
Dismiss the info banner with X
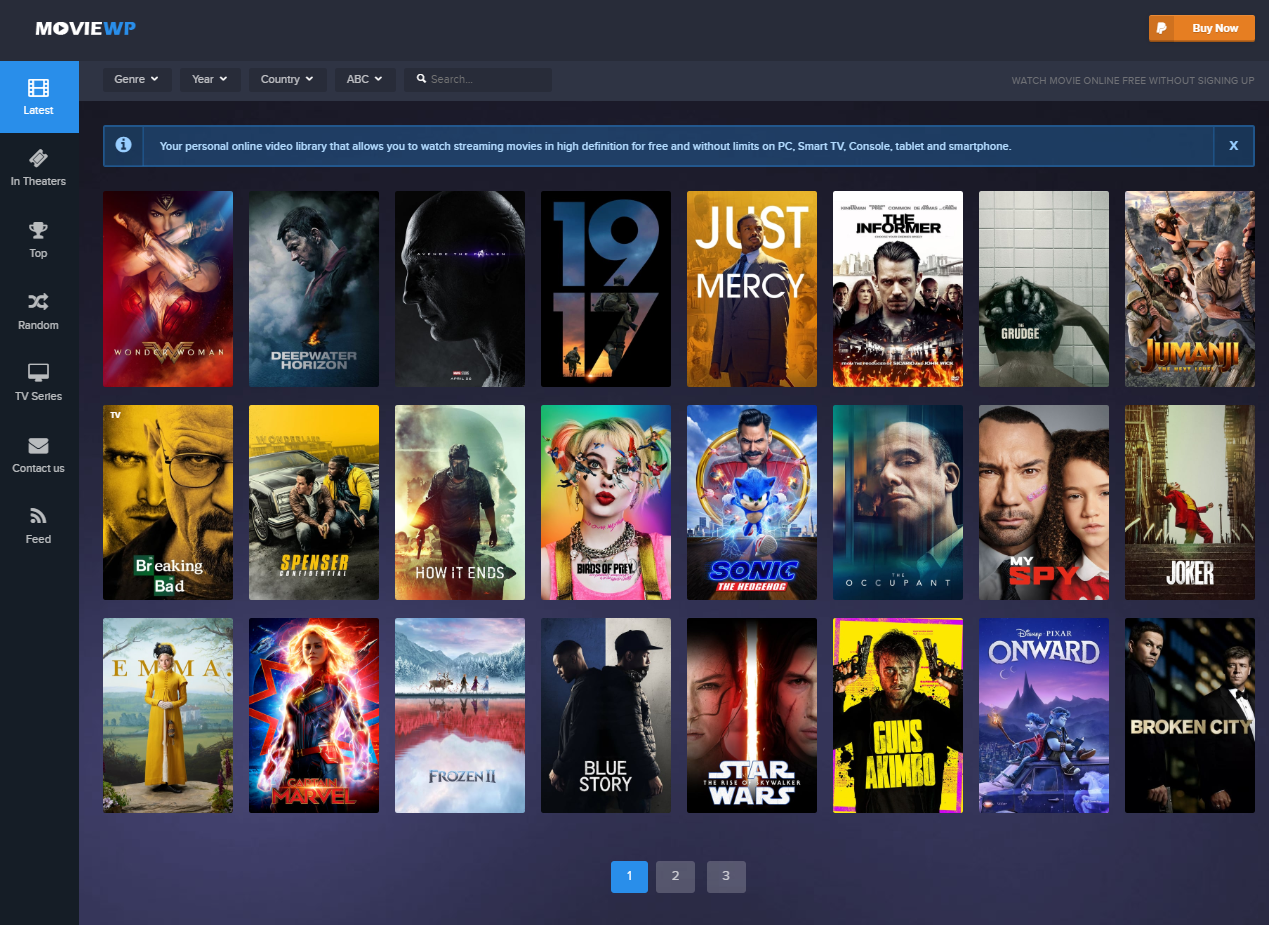[x=1233, y=146]
